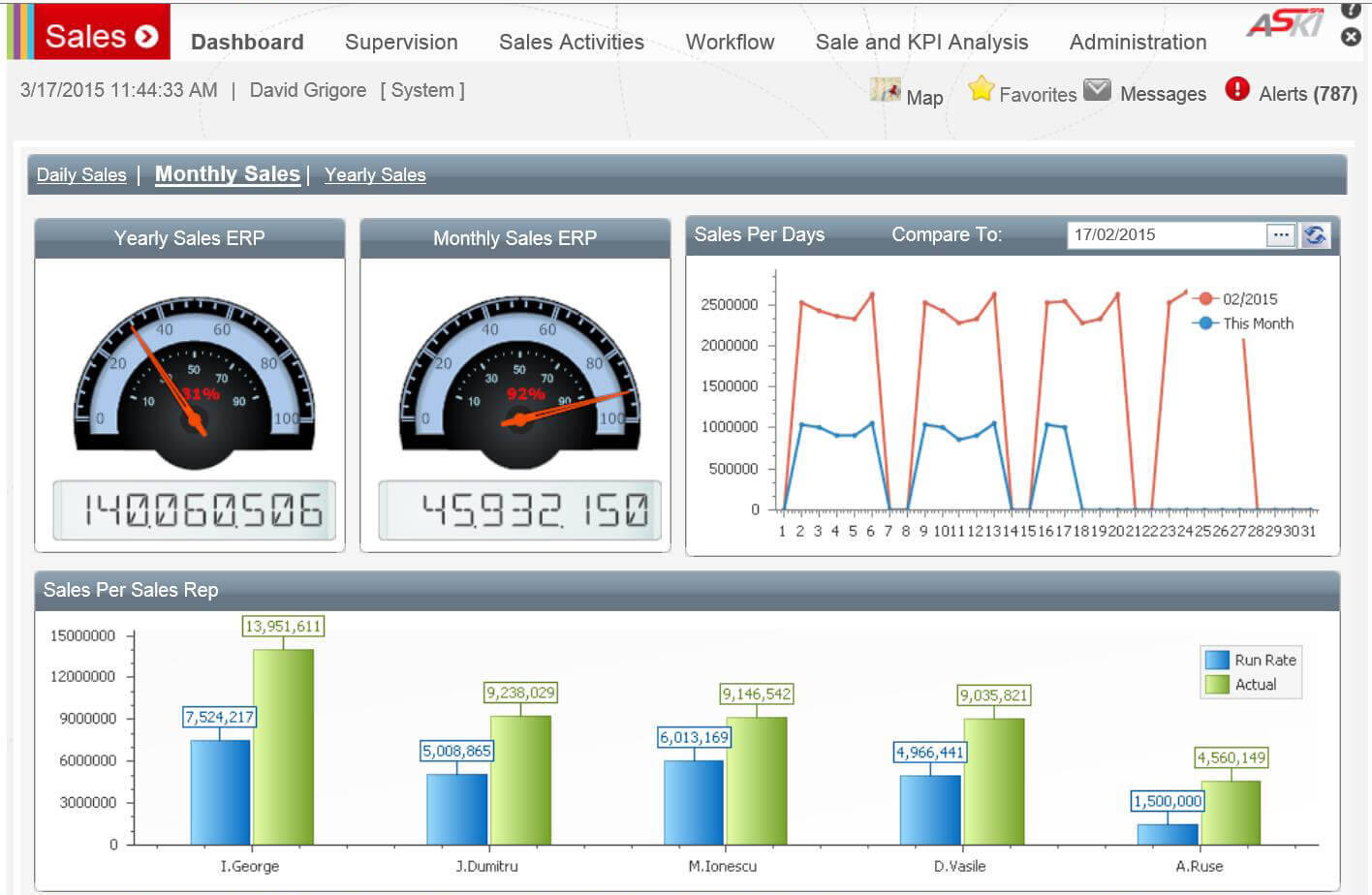Viewport: 1372px width, 895px height.
Task: Click the help question mark icon
Action: pyautogui.click(x=1351, y=10)
